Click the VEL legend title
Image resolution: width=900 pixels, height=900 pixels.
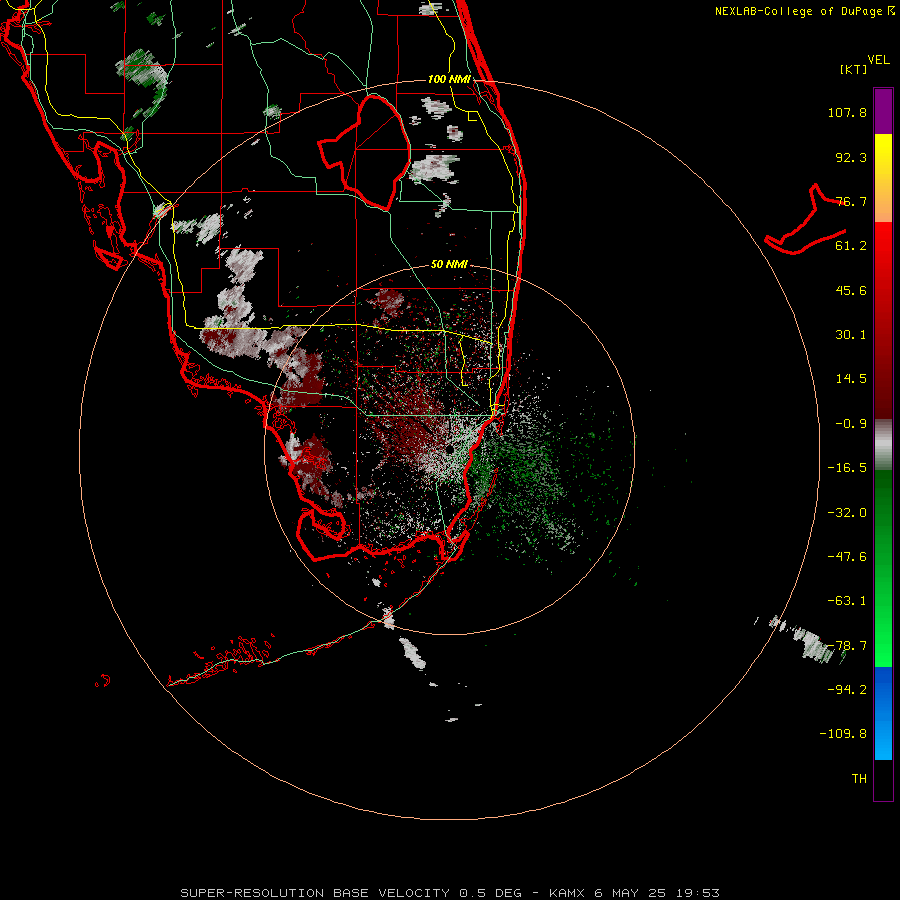pos(878,60)
